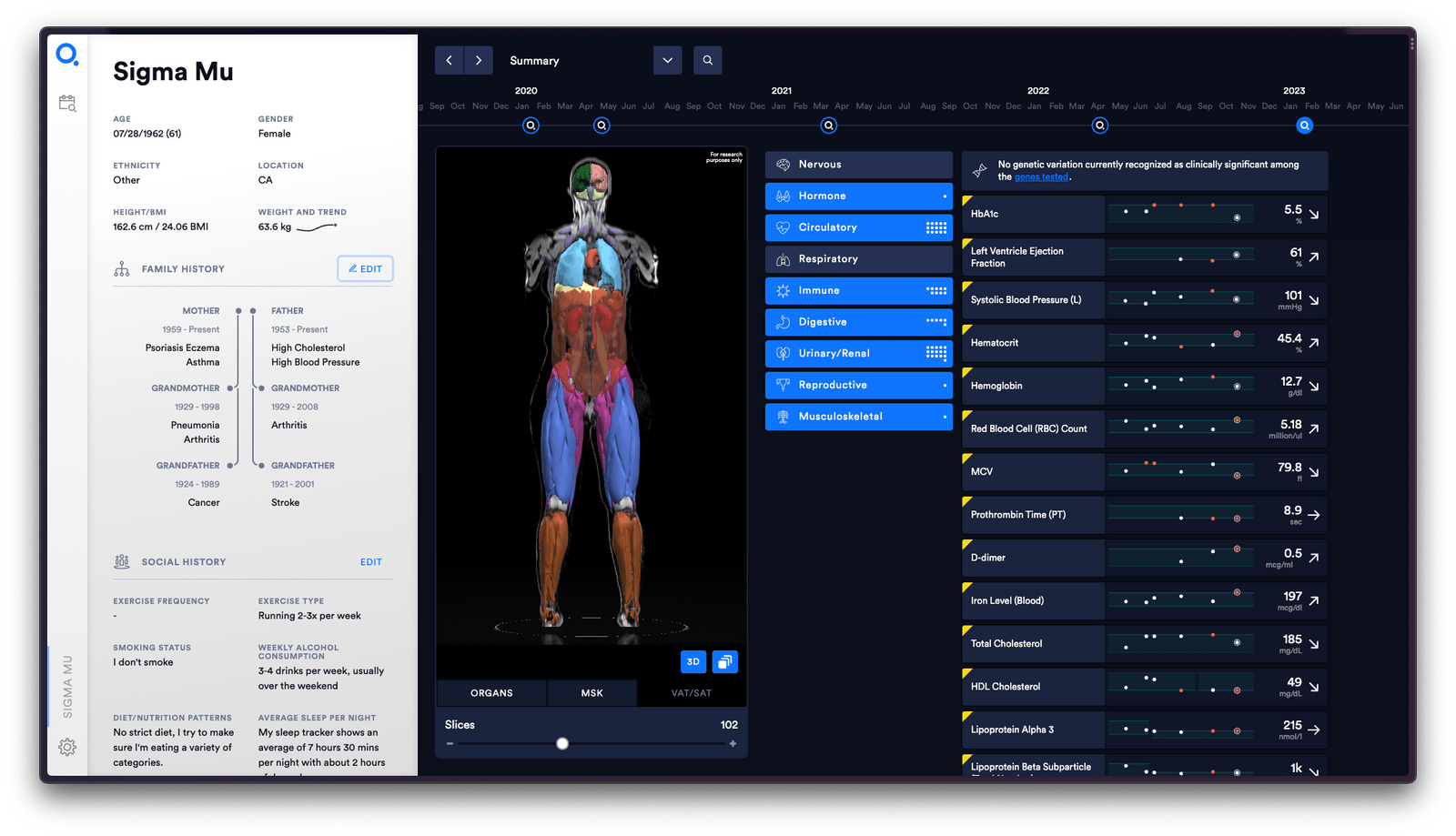This screenshot has width=1456, height=836.
Task: Open the genes tested link
Action: 1040,176
